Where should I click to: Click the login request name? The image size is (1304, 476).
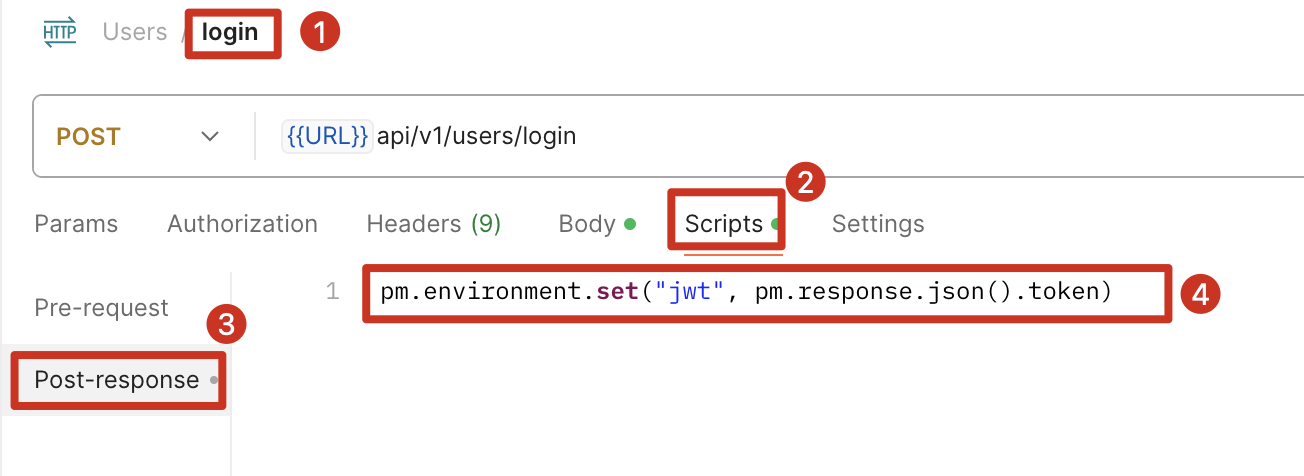pos(230,32)
